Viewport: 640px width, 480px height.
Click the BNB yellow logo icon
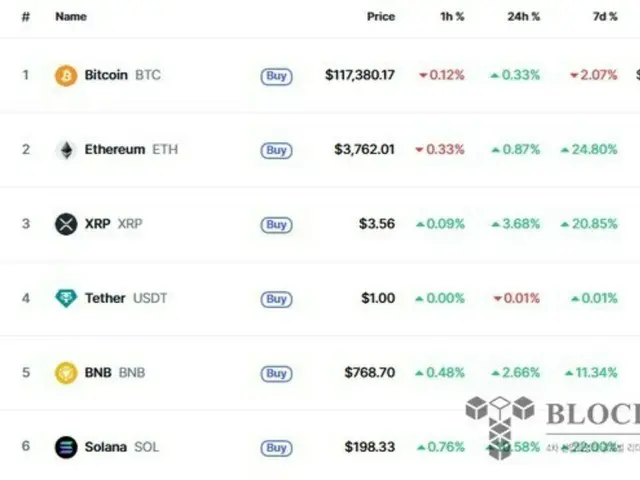(x=66, y=373)
